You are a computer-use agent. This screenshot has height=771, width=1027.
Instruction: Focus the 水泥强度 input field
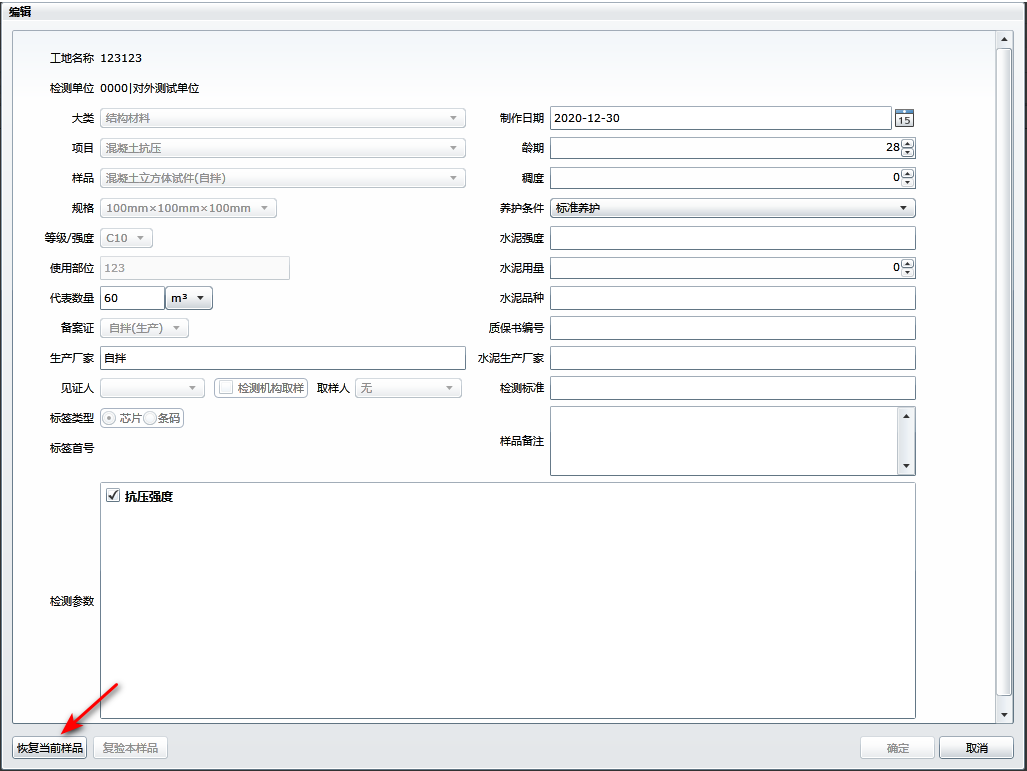(732, 238)
